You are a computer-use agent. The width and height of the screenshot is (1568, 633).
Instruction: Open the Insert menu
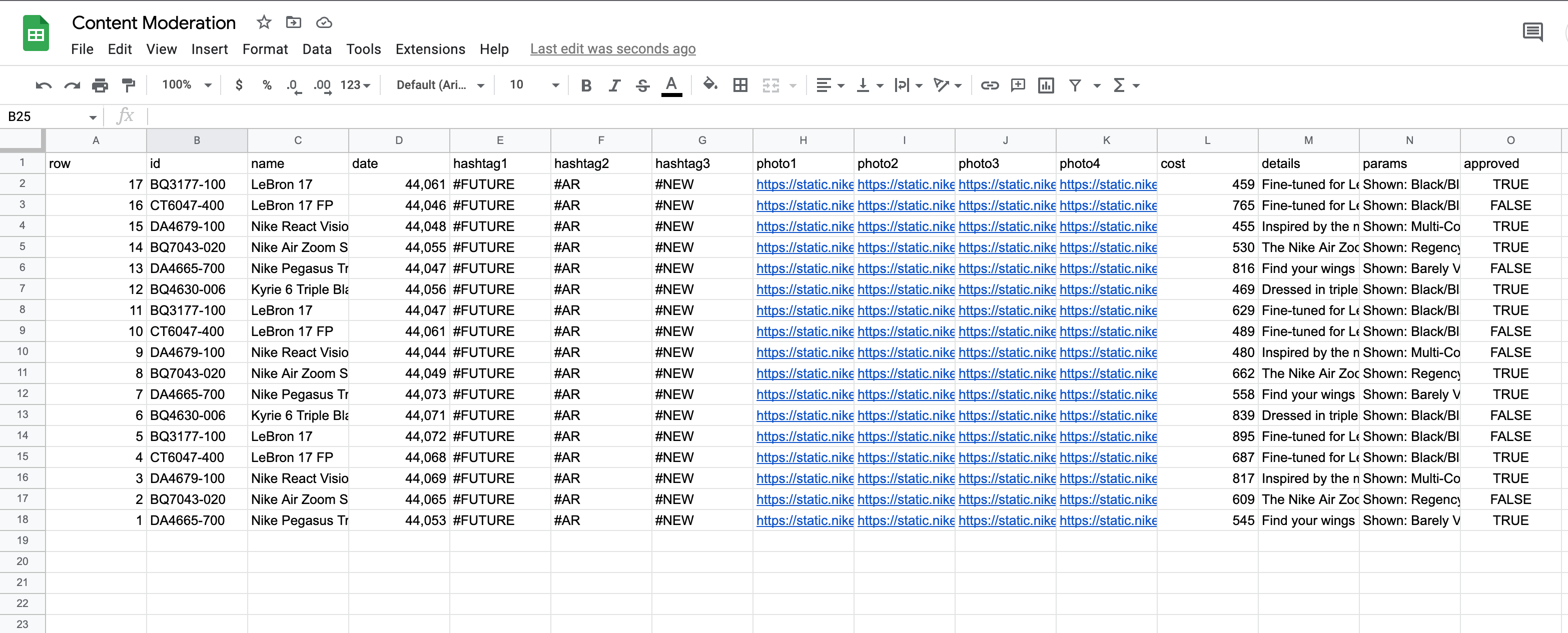pyautogui.click(x=210, y=49)
